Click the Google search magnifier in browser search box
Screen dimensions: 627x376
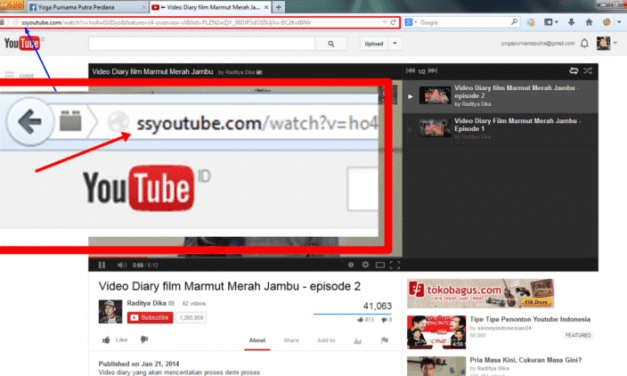514,22
